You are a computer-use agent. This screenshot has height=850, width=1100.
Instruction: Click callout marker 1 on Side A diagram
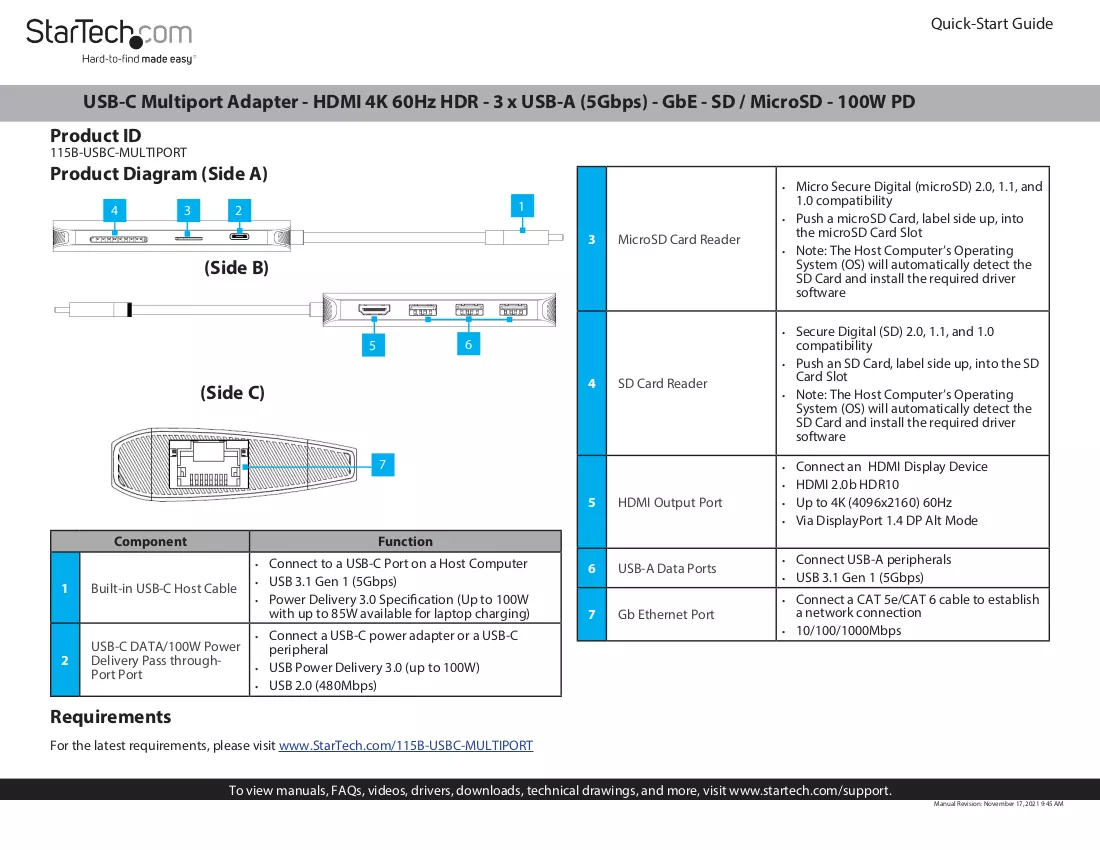pyautogui.click(x=521, y=206)
